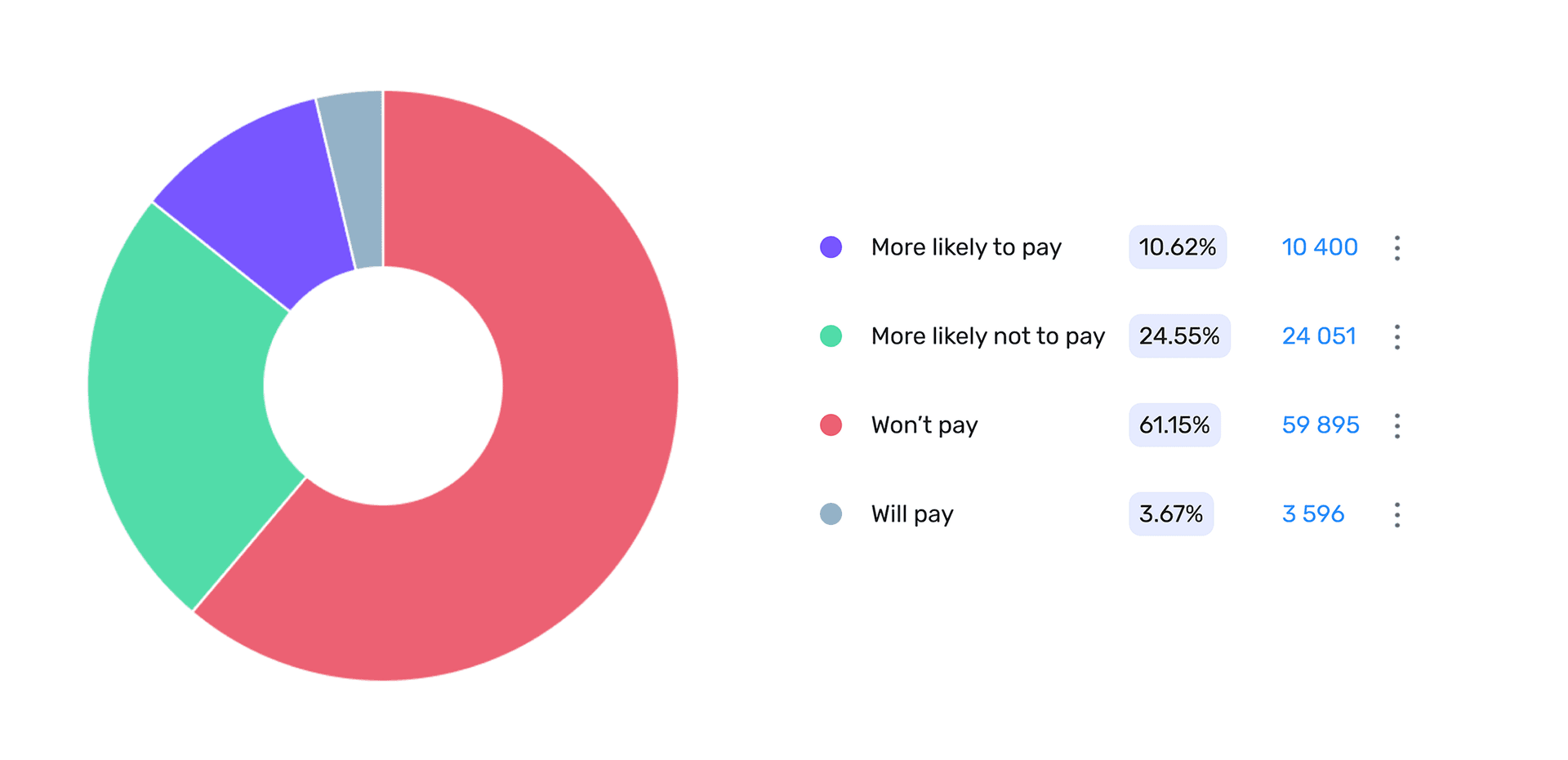
Task: Open the 3 596 count link
Action: click(x=1313, y=513)
